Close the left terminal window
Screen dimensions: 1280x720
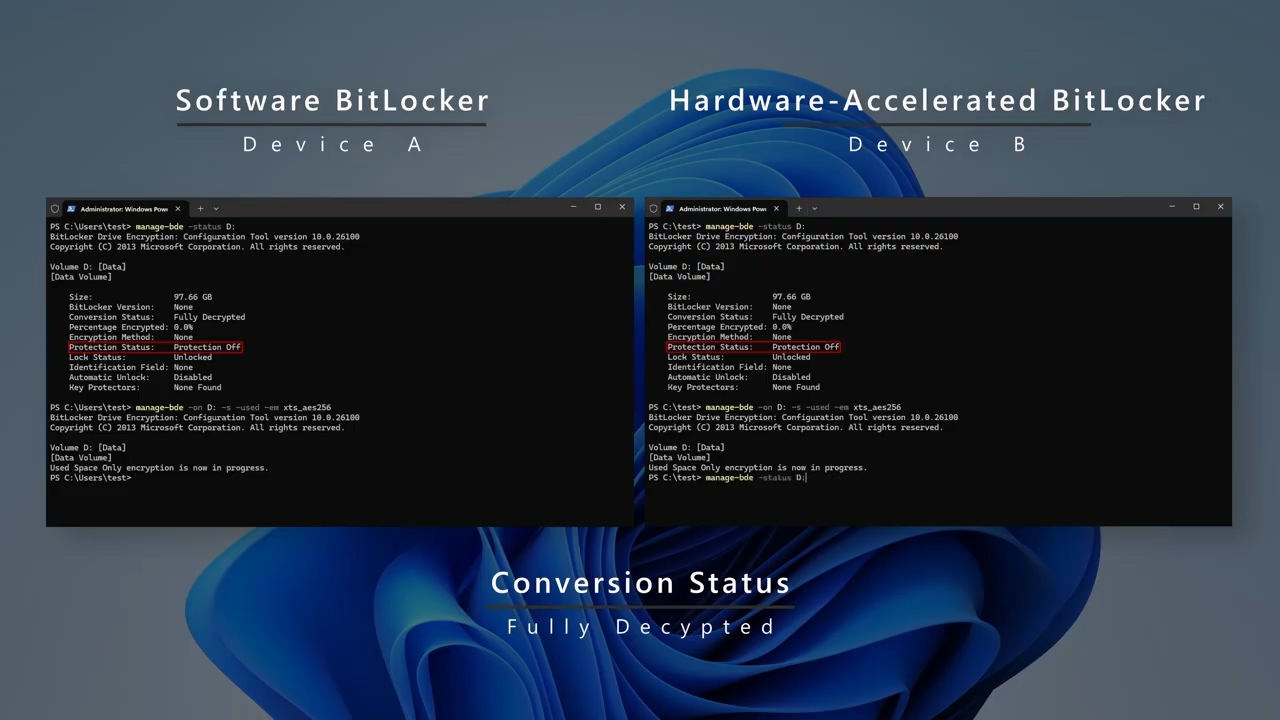click(x=622, y=207)
